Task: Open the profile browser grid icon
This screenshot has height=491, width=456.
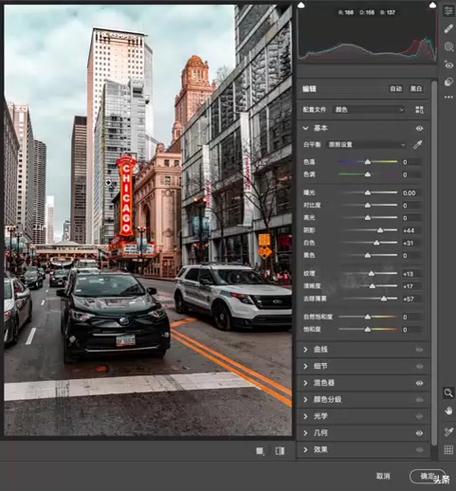Action: coord(419,110)
